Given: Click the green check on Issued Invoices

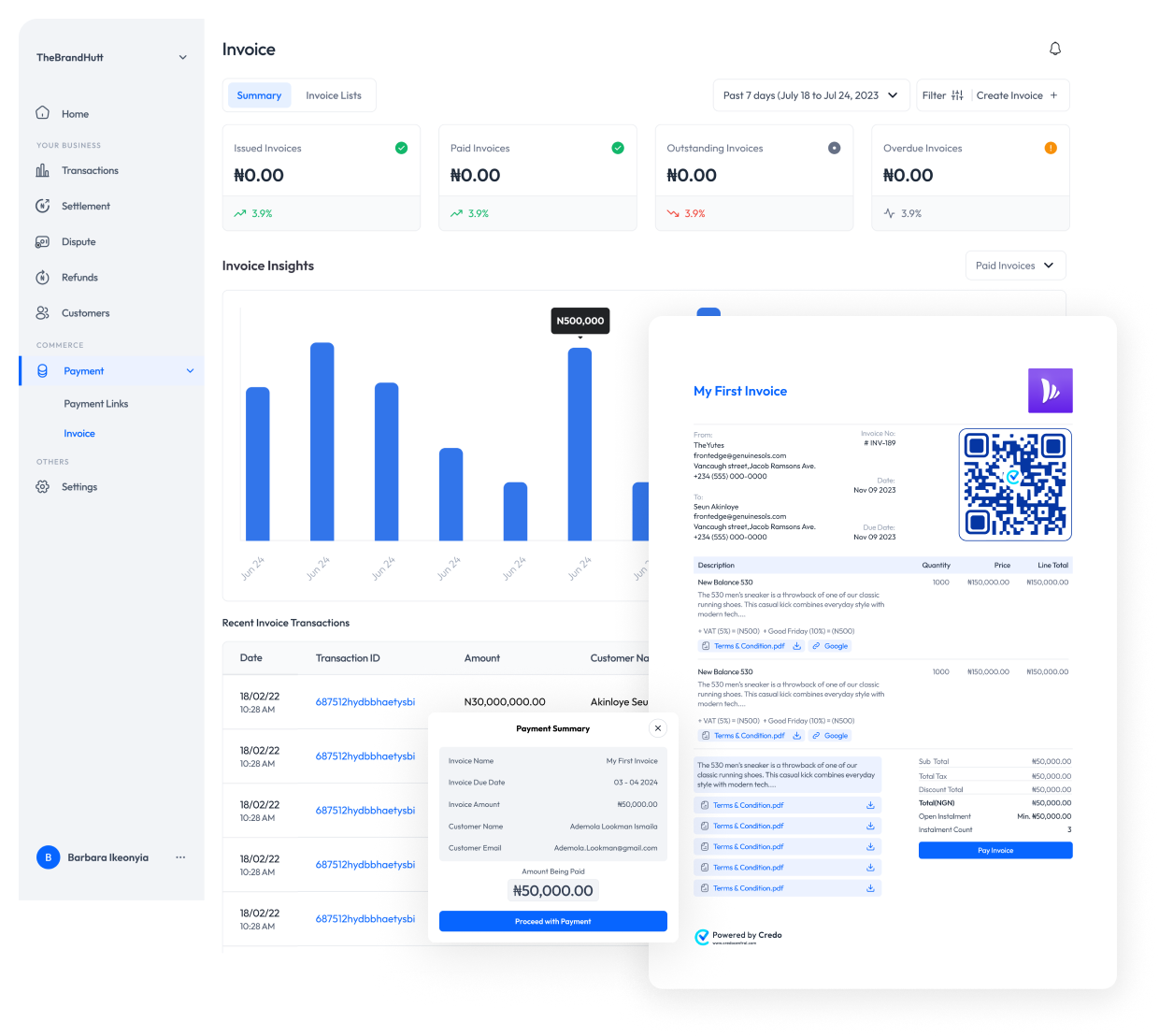Looking at the screenshot, I should (x=401, y=148).
